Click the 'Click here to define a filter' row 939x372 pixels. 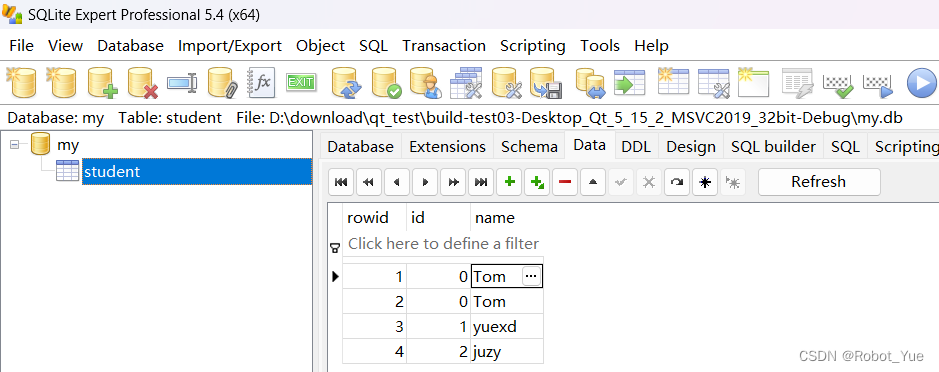point(443,243)
